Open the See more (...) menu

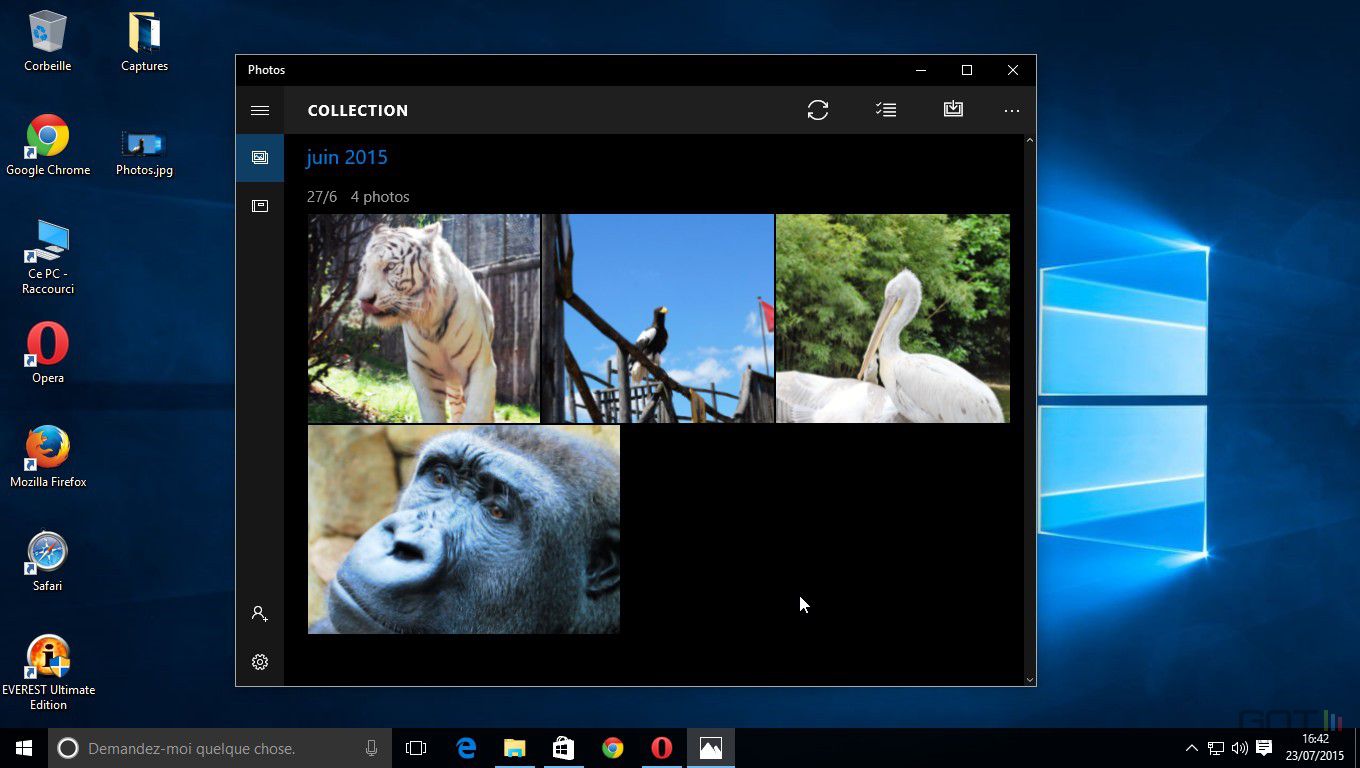pyautogui.click(x=1011, y=110)
